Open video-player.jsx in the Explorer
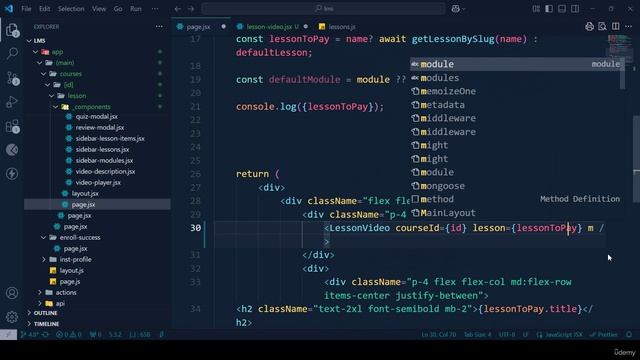The image size is (640, 360). [x=97, y=183]
